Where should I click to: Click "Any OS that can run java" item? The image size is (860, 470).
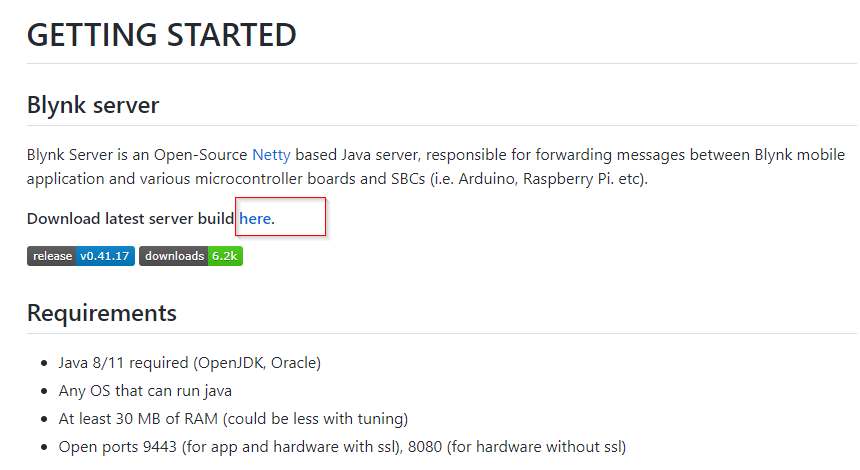145,390
